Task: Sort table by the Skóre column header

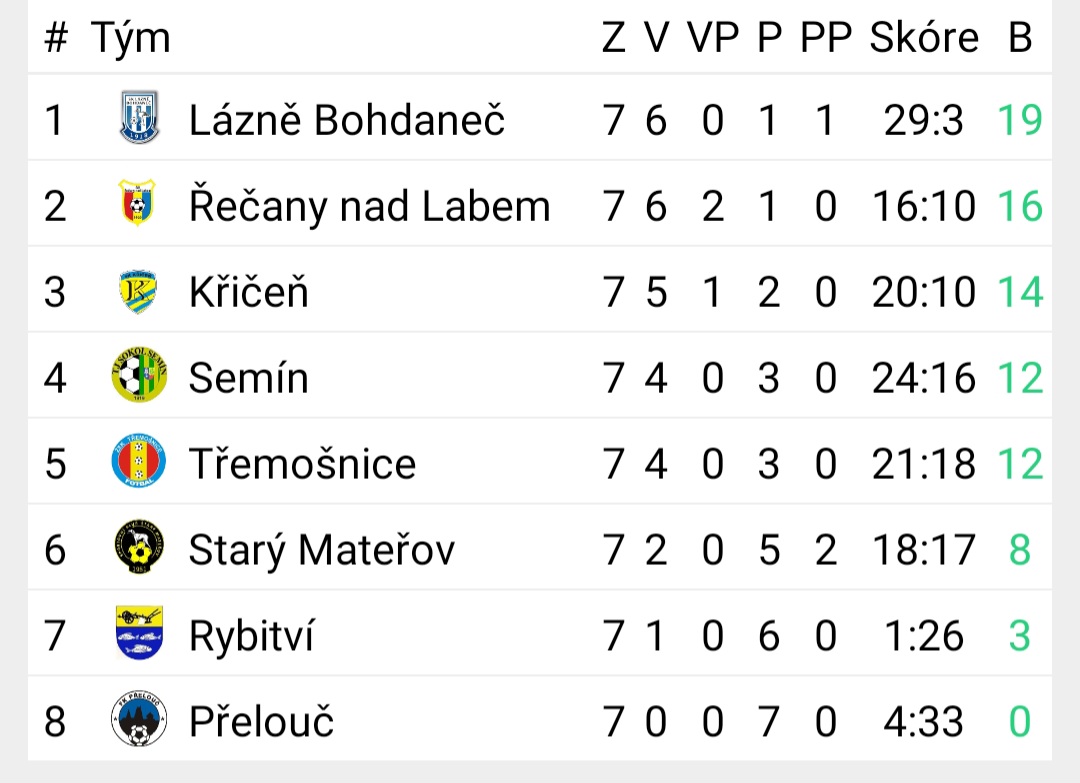Action: 924,36
